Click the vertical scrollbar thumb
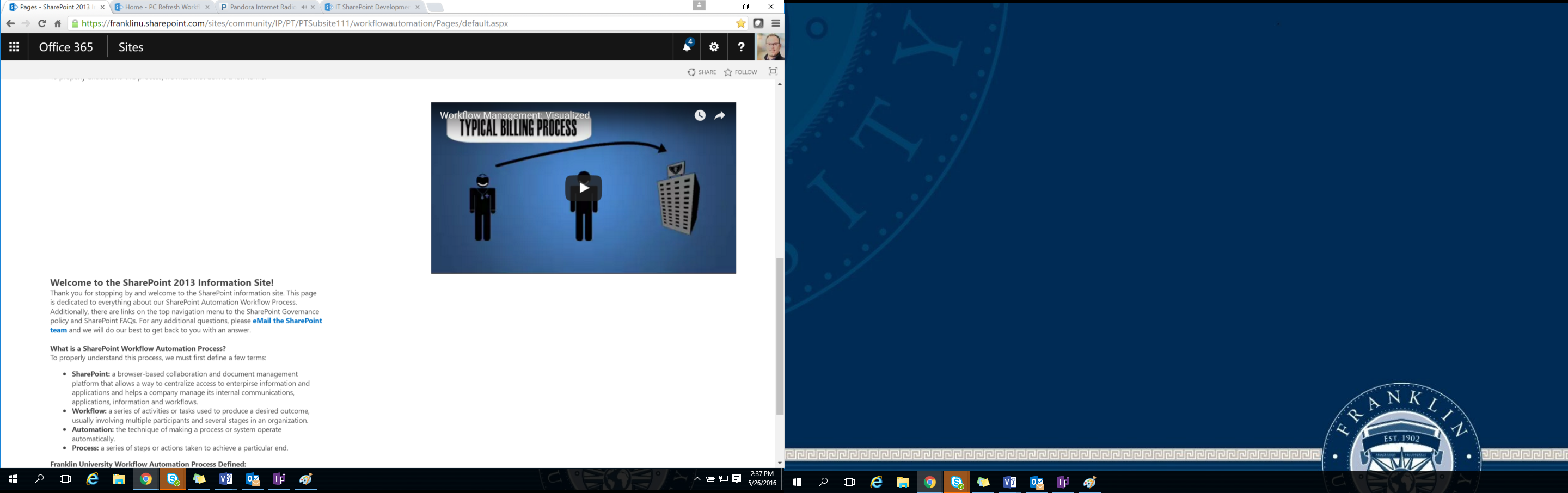The image size is (1568, 493). click(x=780, y=337)
